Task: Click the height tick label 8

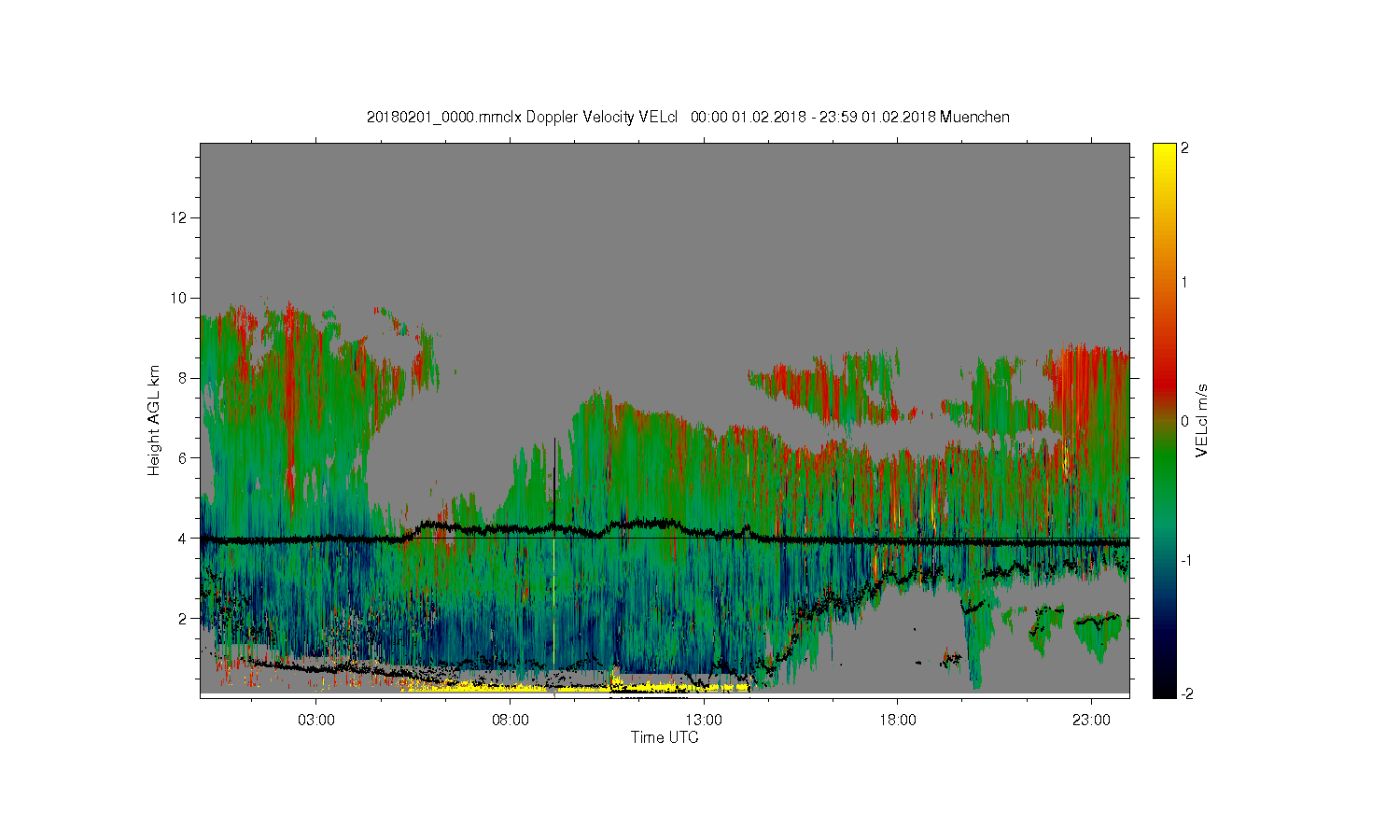Action: coord(184,378)
